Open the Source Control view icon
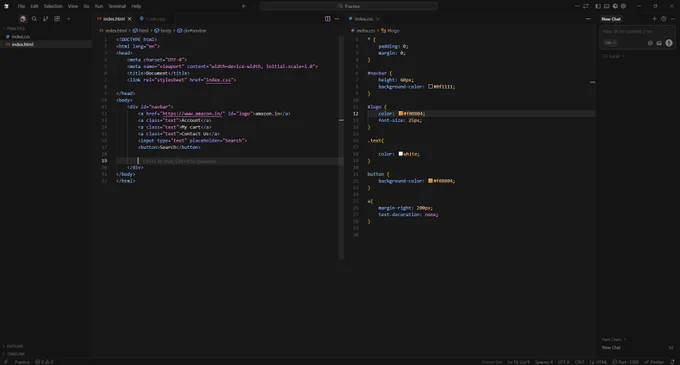 point(46,19)
